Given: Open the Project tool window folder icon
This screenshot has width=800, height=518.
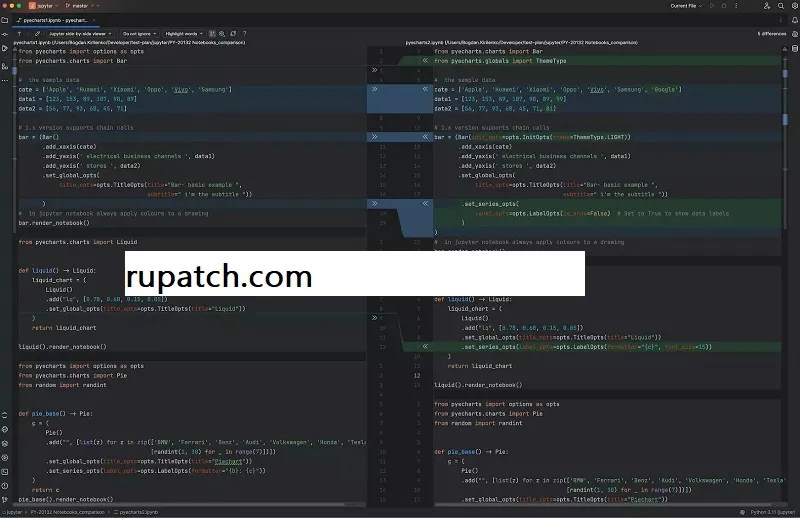Looking at the screenshot, I should [x=5, y=20].
